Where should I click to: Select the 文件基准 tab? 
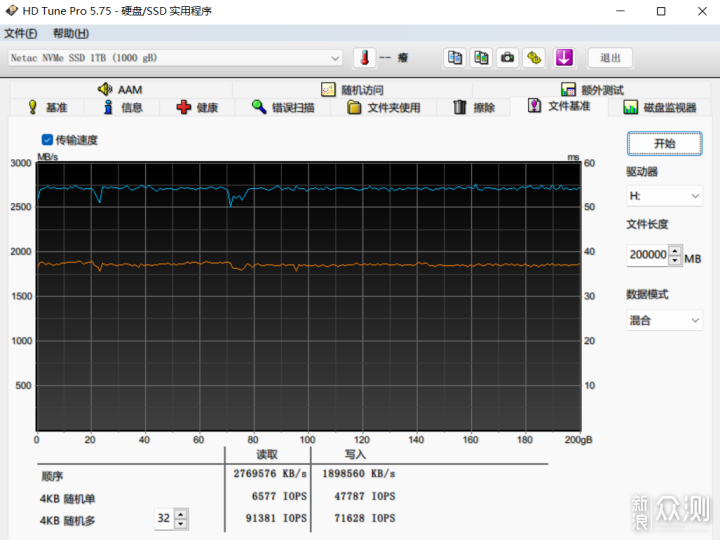[x=559, y=106]
